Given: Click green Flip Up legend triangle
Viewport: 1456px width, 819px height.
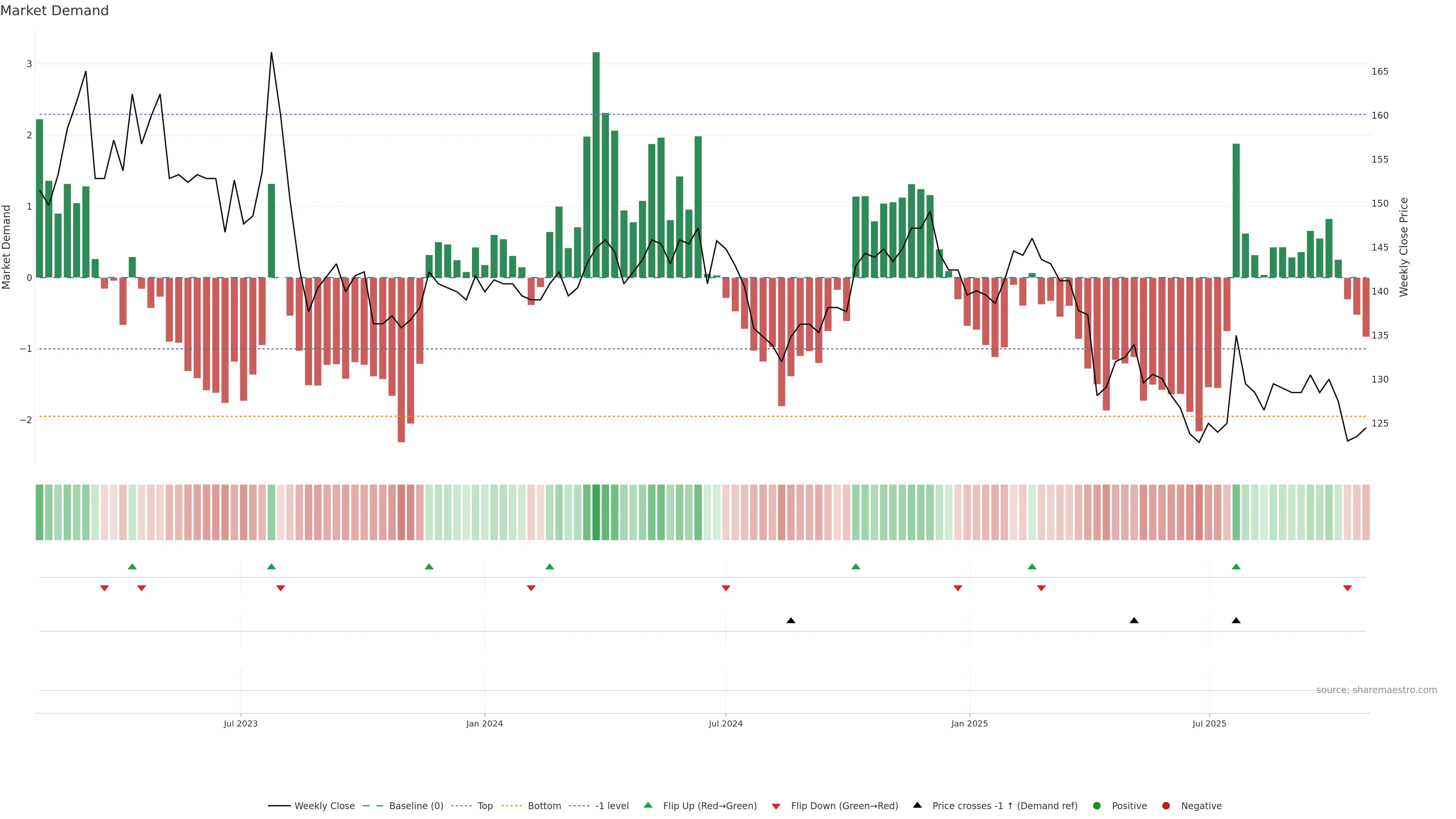Looking at the screenshot, I should coord(648,805).
